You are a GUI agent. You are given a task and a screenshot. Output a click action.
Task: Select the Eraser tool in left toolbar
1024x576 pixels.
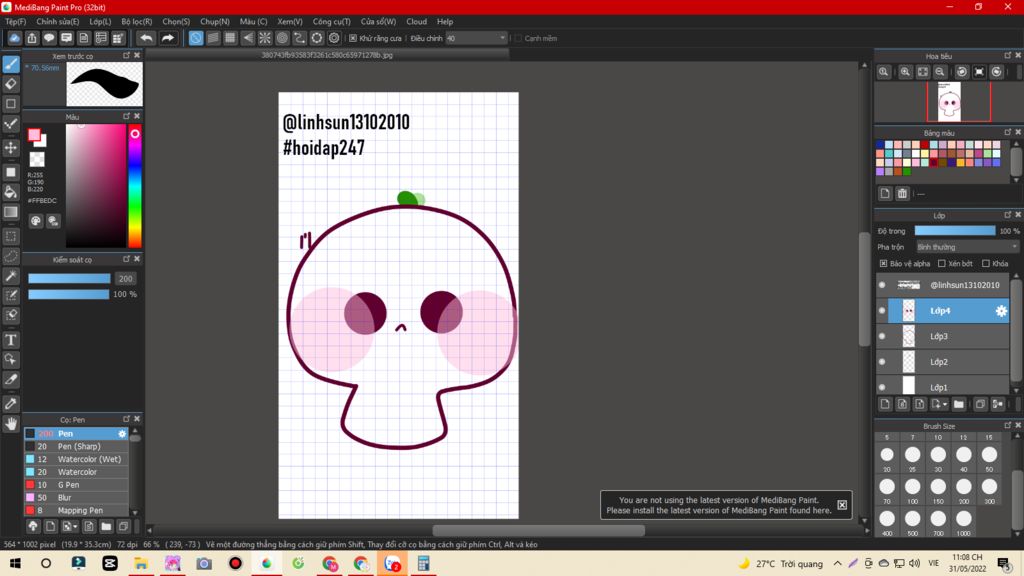(11, 84)
